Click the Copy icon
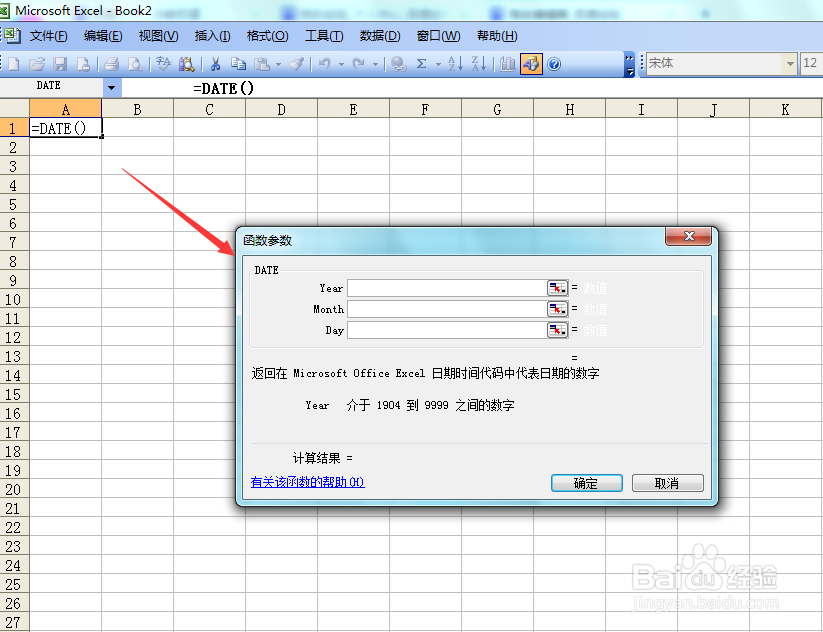The height and width of the screenshot is (632, 823). [238, 64]
